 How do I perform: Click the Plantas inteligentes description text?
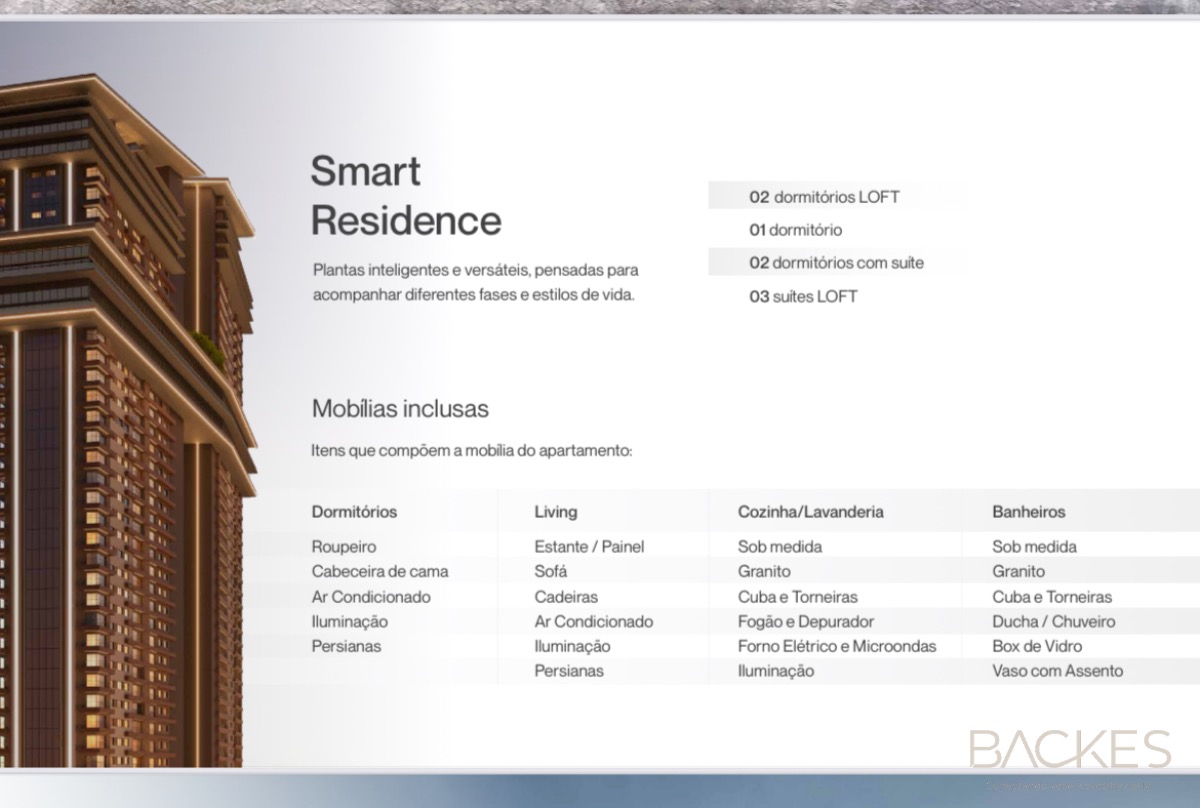coord(475,283)
